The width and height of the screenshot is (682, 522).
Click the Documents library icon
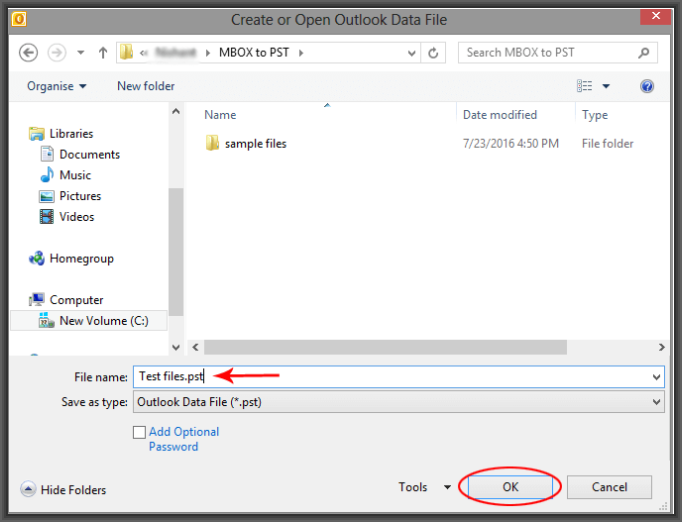[x=47, y=154]
